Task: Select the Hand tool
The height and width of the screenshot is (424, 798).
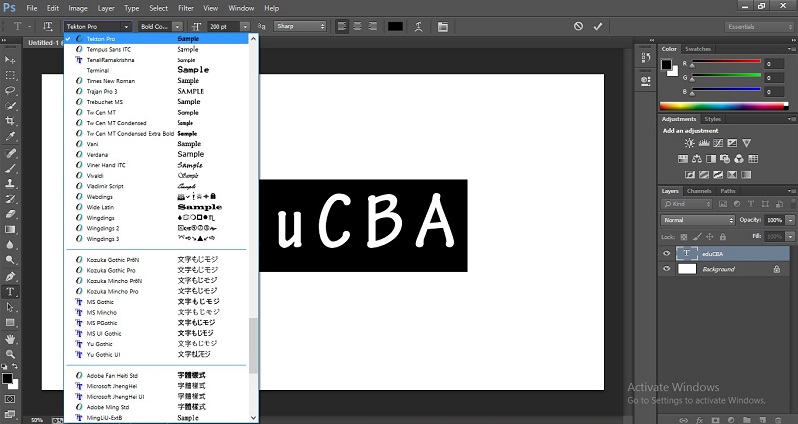Action: 10,338
